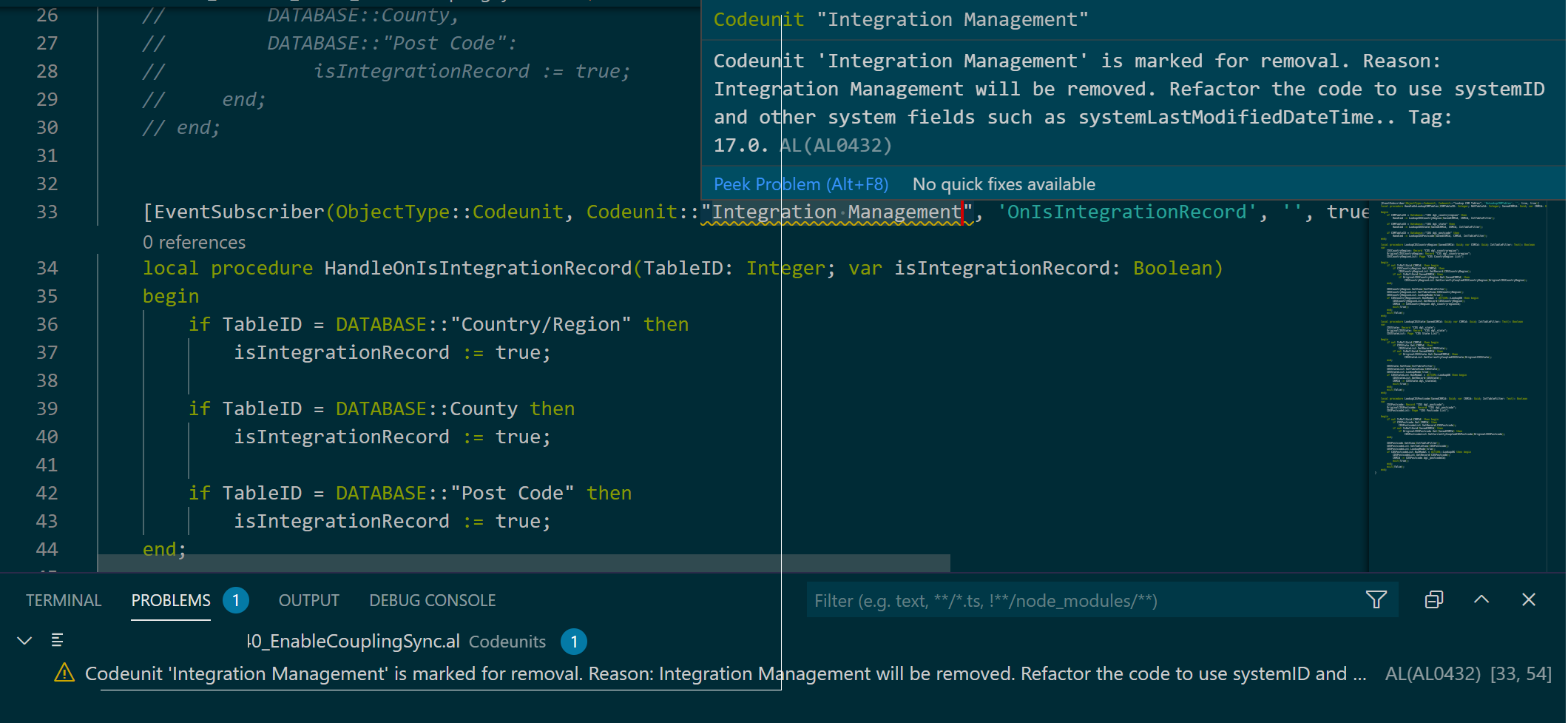1568x723 pixels.
Task: Click the blue count badge on the PROBLEMS tab
Action: click(x=236, y=600)
